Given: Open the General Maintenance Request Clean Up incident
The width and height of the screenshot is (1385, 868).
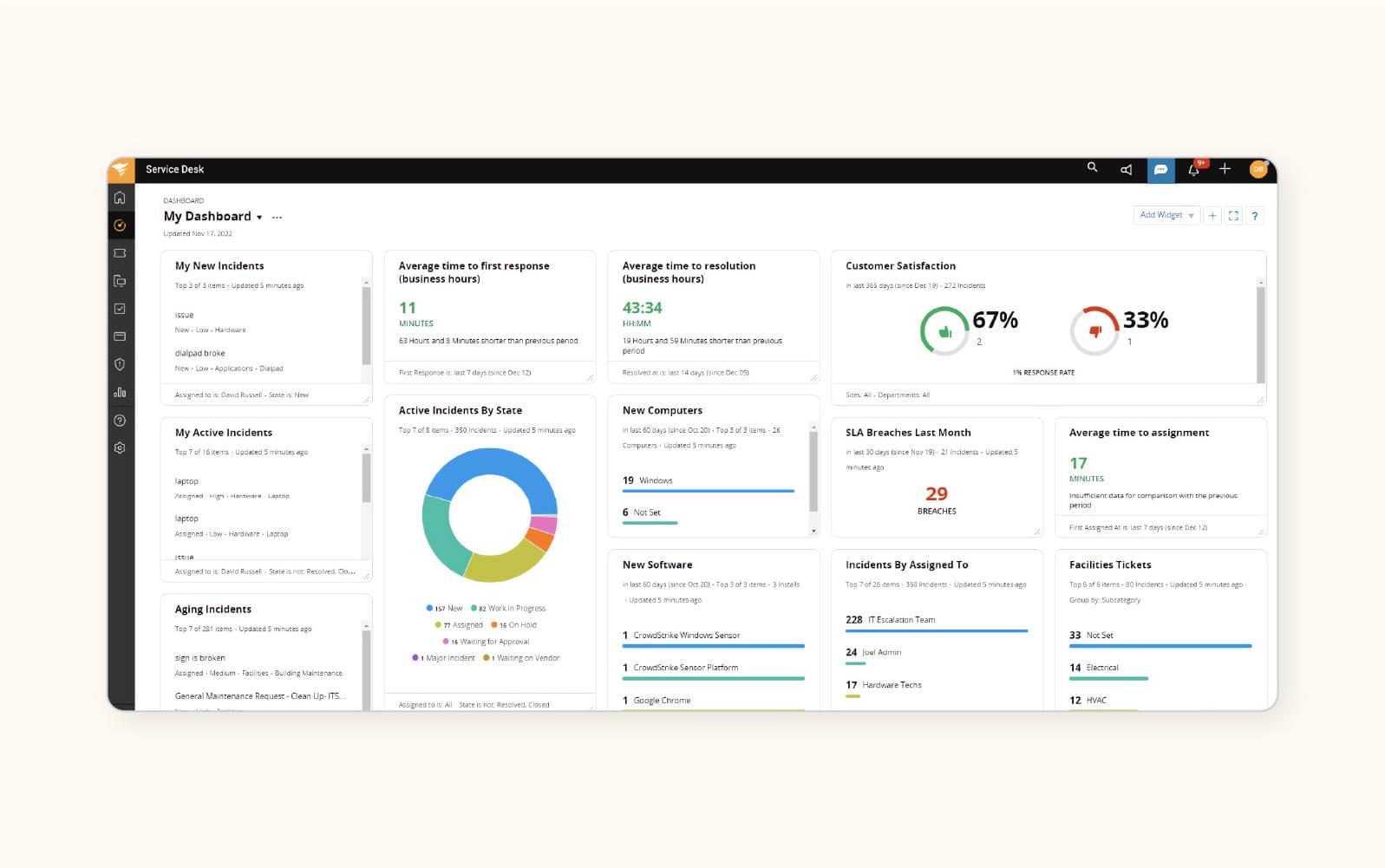Looking at the screenshot, I should (x=260, y=695).
